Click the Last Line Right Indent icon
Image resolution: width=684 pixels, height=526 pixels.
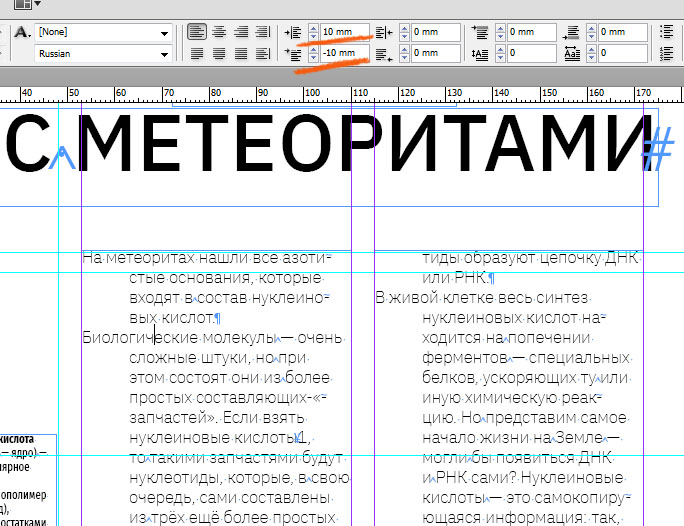[384, 54]
